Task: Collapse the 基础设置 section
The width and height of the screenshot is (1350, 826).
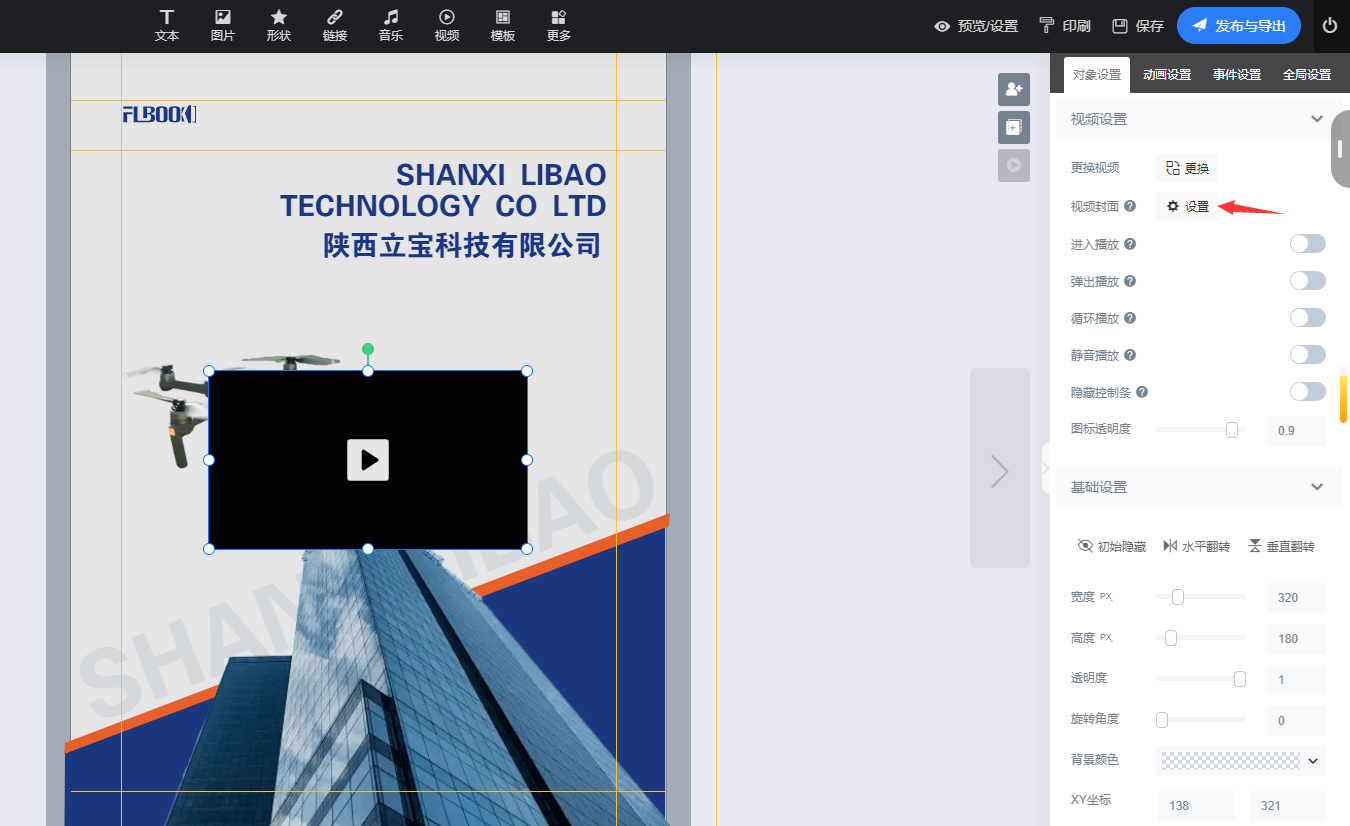Action: [1316, 487]
